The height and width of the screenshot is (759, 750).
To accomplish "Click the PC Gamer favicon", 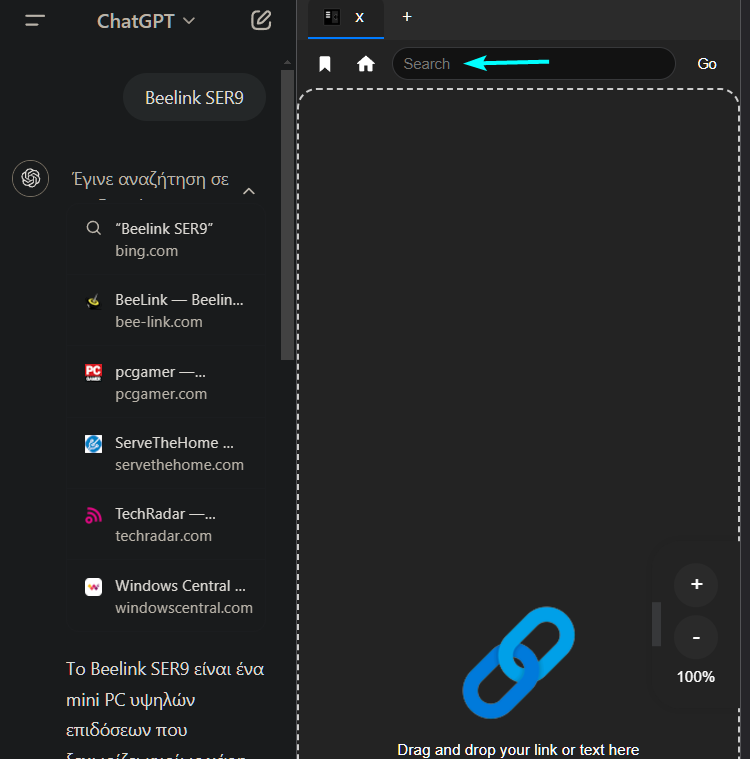I will point(93,372).
